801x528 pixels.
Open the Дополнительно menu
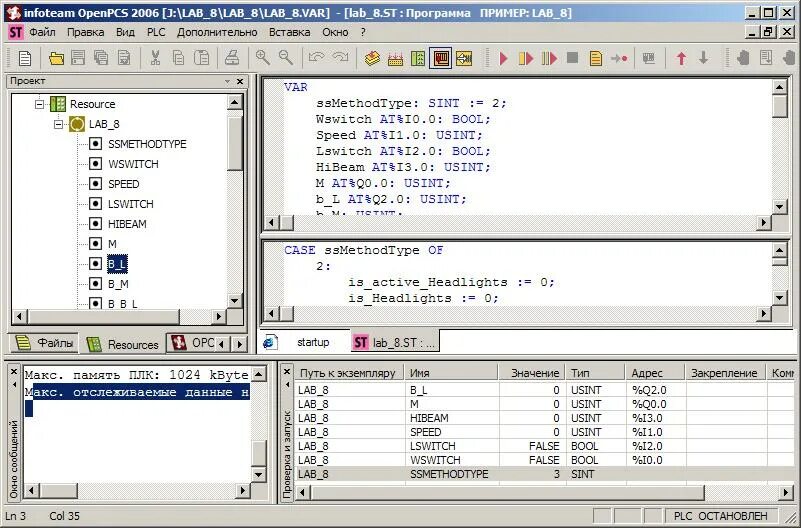(217, 32)
